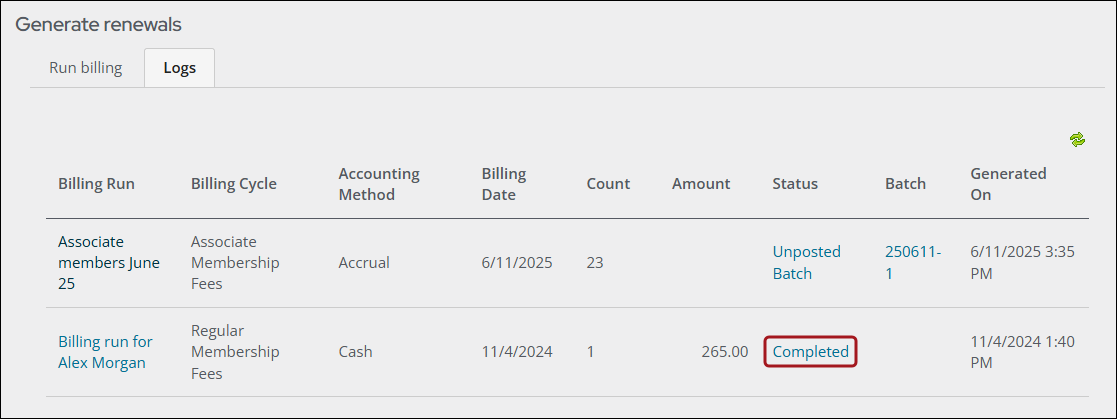This screenshot has height=419, width=1117.
Task: Click the Generated On column header
Action: 1008,184
